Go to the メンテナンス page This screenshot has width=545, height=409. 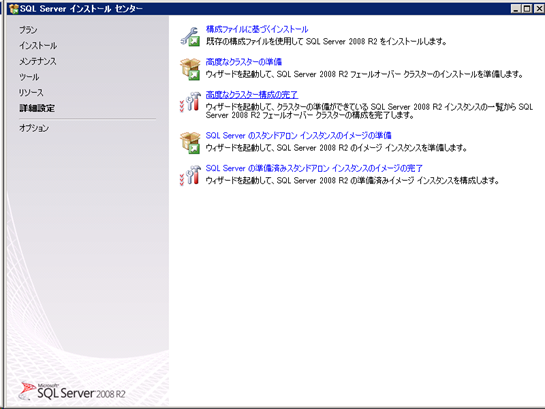tap(38, 61)
